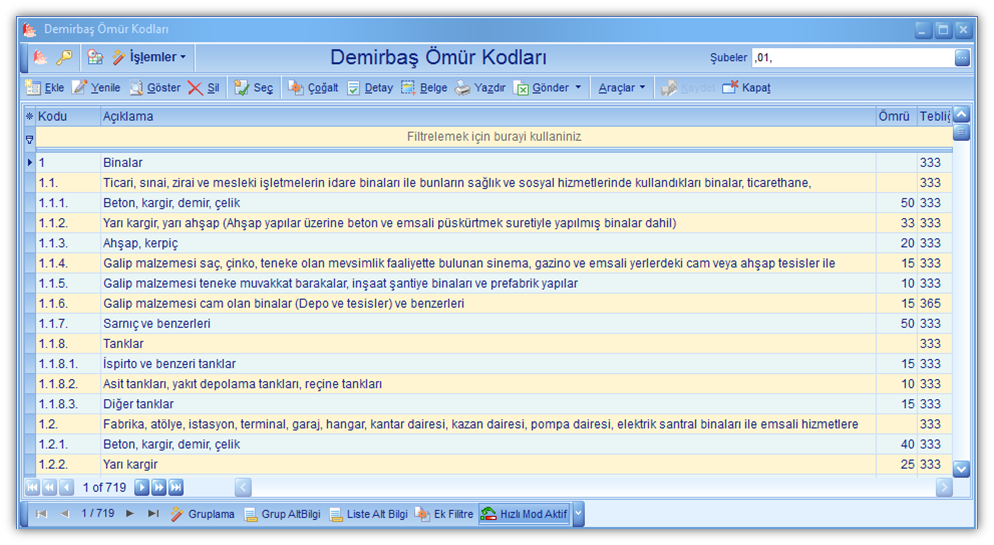The height and width of the screenshot is (545, 994).
Task: Delete the record using Sil
Action: (x=203, y=88)
